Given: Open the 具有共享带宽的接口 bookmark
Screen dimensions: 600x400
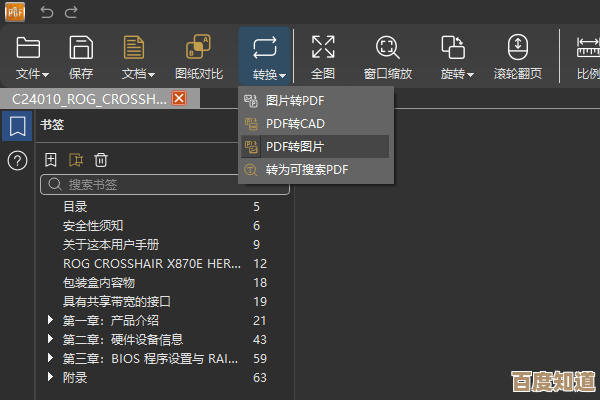Looking at the screenshot, I should pos(117,302).
